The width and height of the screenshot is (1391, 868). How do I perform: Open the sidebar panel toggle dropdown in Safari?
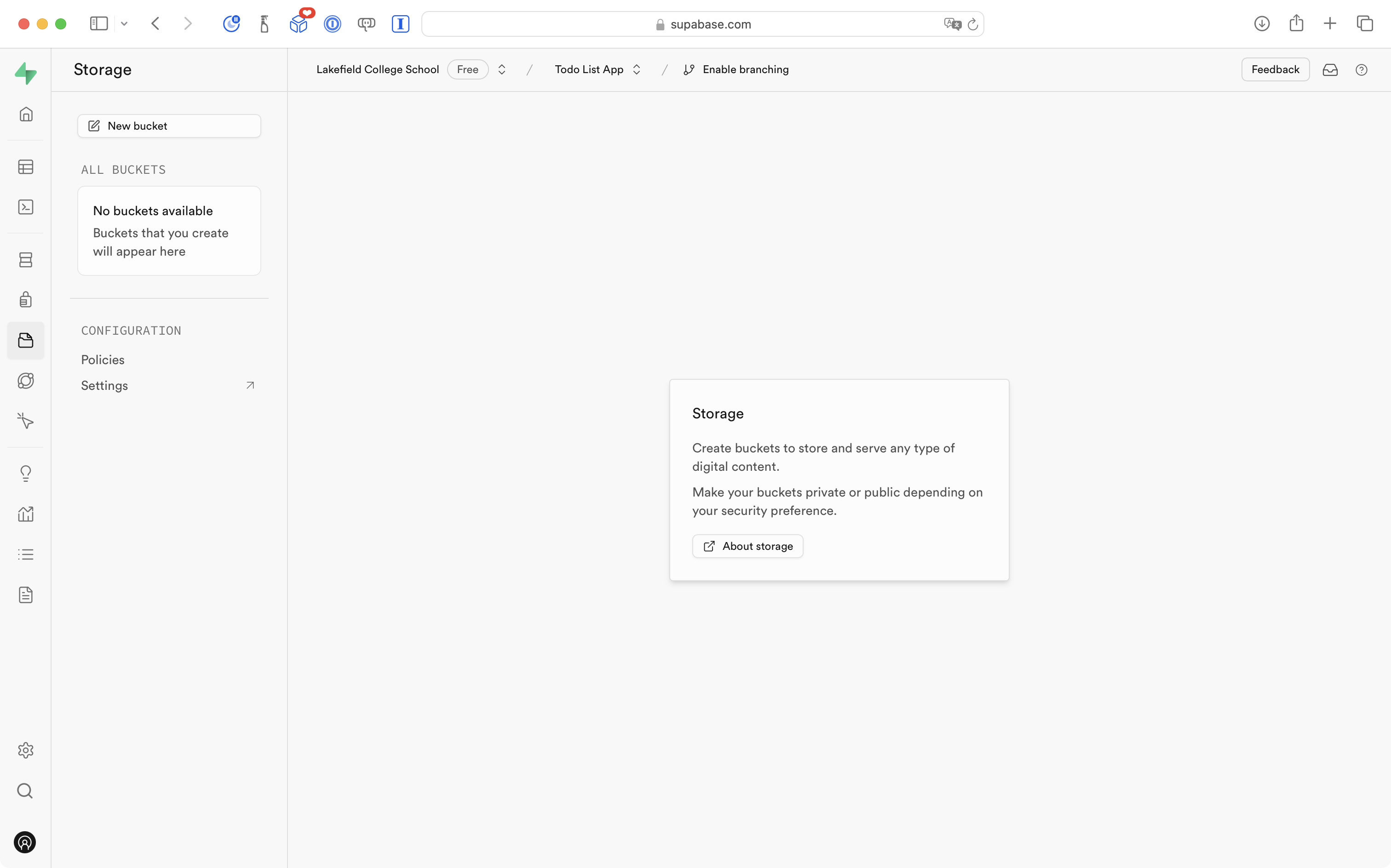tap(124, 23)
